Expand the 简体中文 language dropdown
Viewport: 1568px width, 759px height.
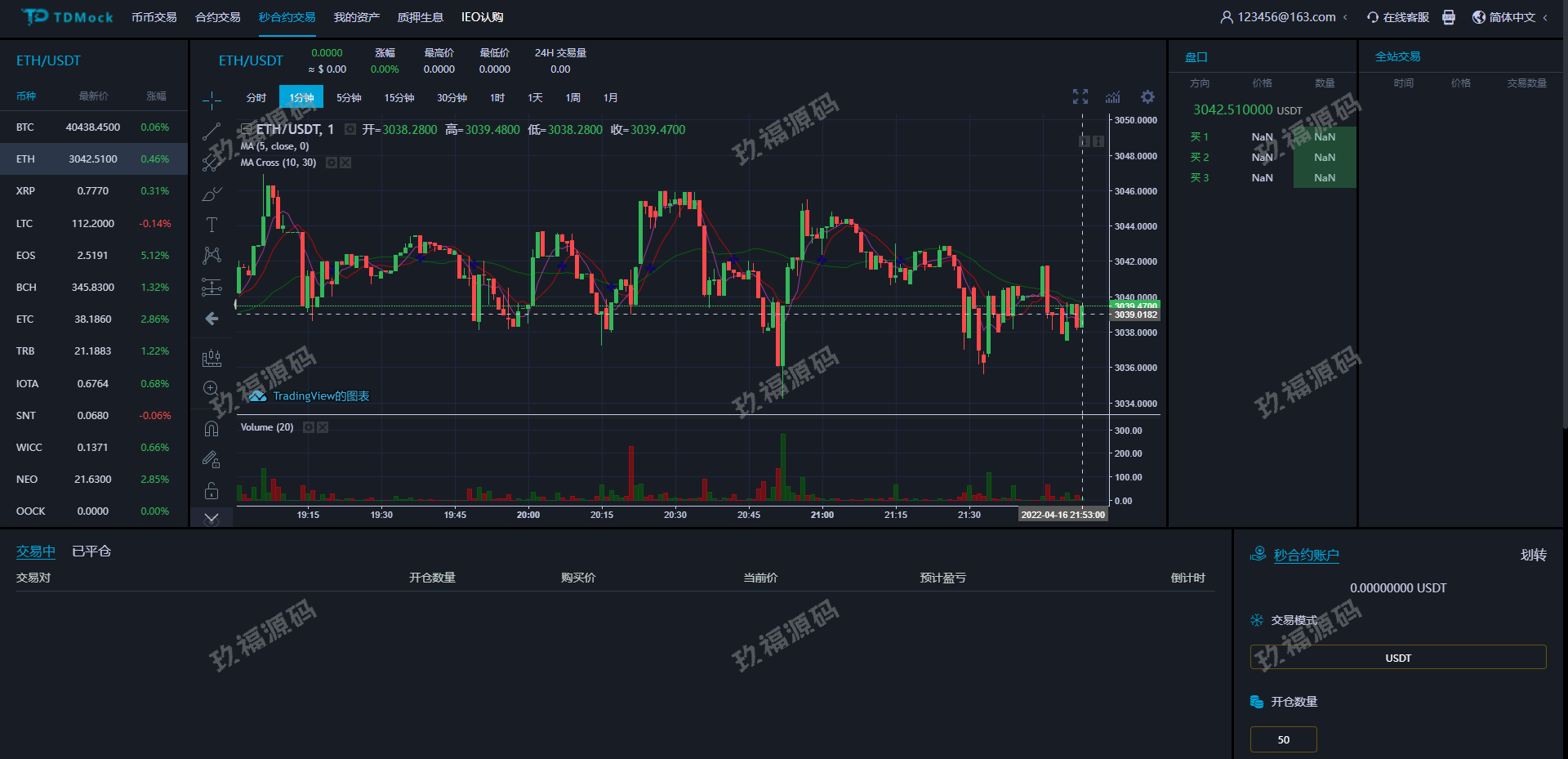(1511, 17)
